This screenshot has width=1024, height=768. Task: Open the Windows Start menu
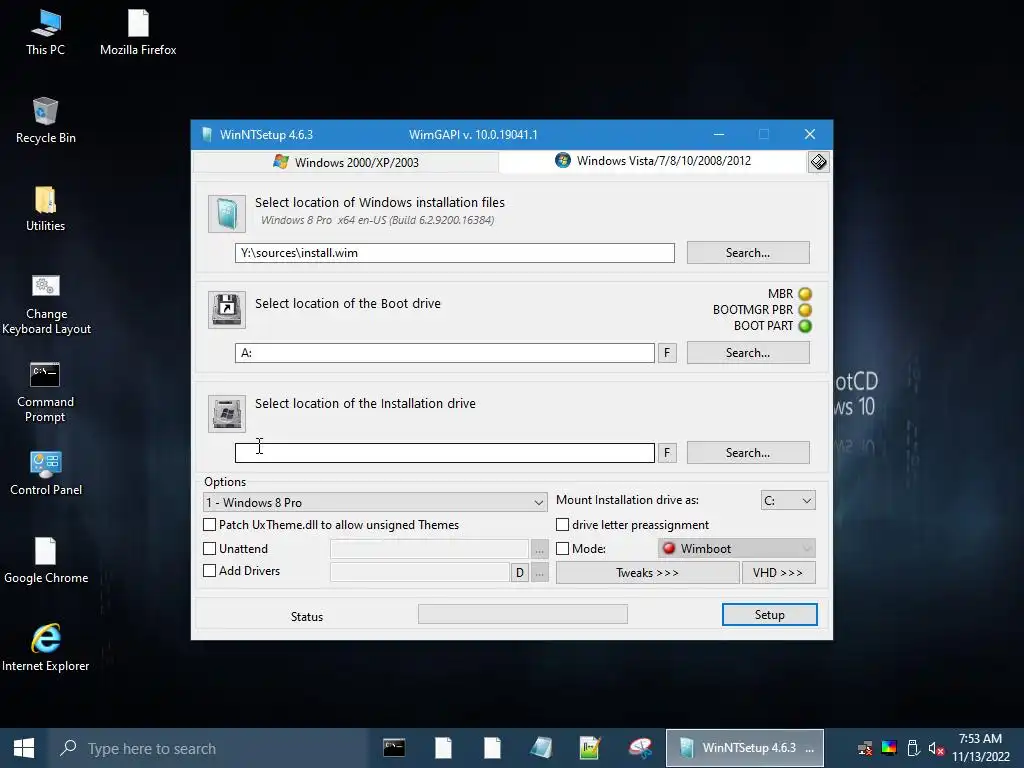(x=24, y=748)
